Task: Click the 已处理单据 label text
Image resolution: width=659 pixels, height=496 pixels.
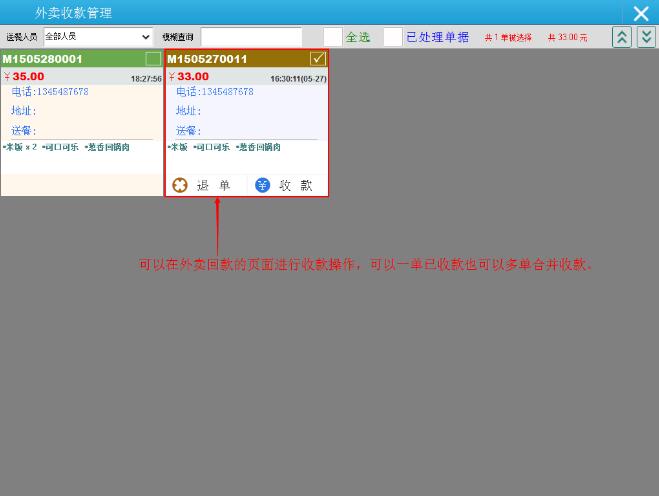Action: [437, 37]
